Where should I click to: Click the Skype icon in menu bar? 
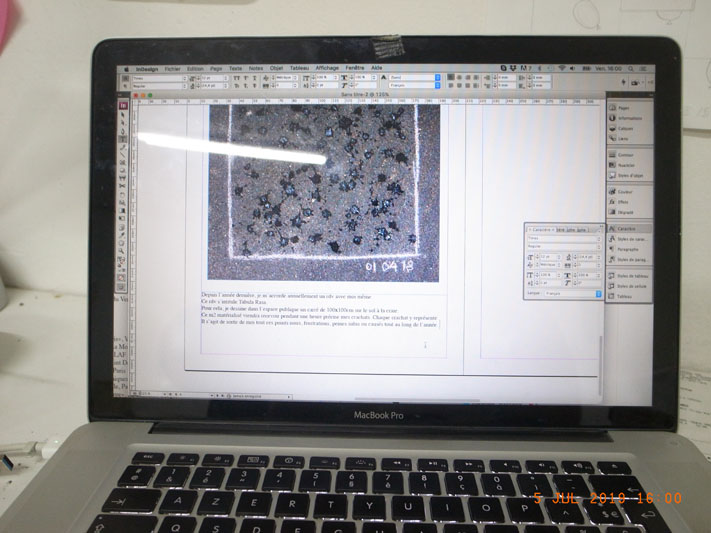[x=503, y=68]
